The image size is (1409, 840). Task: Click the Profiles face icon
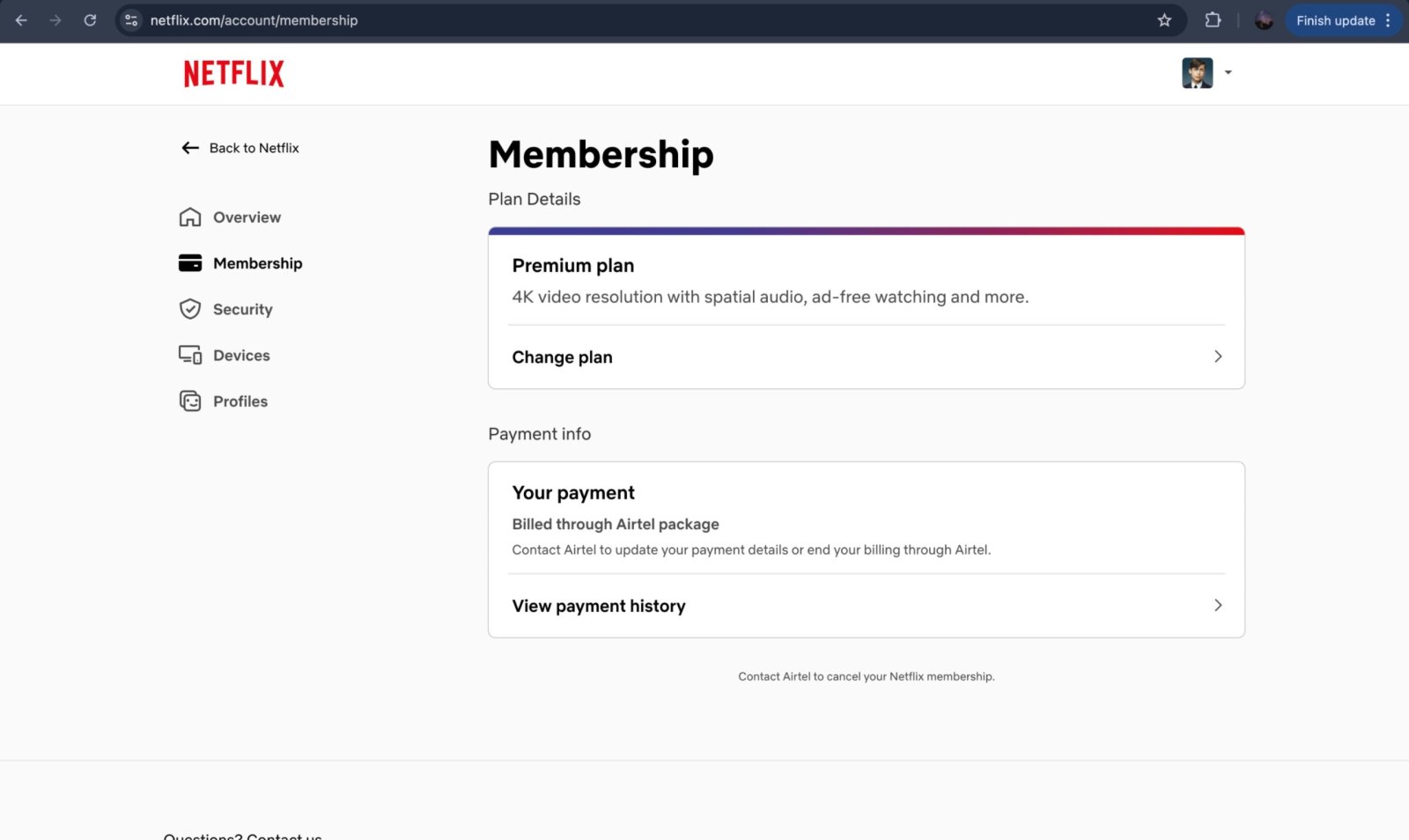point(190,401)
